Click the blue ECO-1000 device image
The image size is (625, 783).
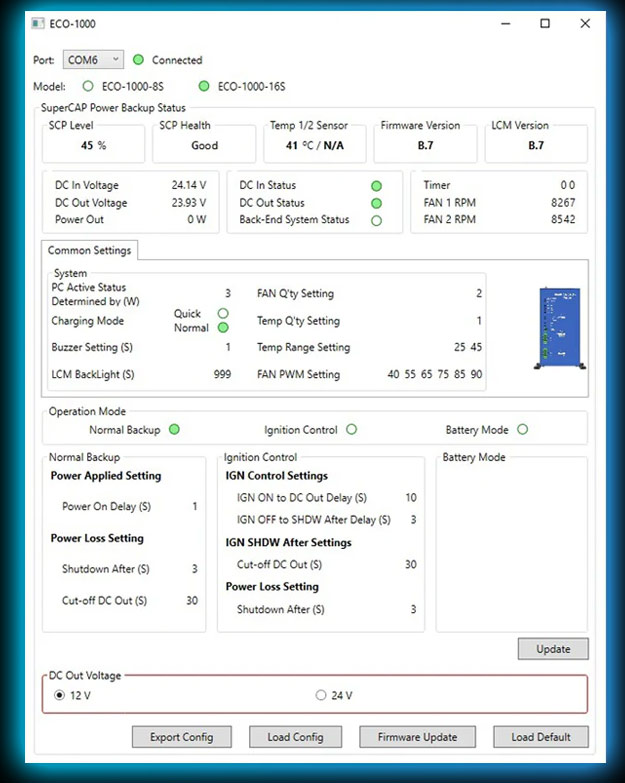(x=560, y=328)
